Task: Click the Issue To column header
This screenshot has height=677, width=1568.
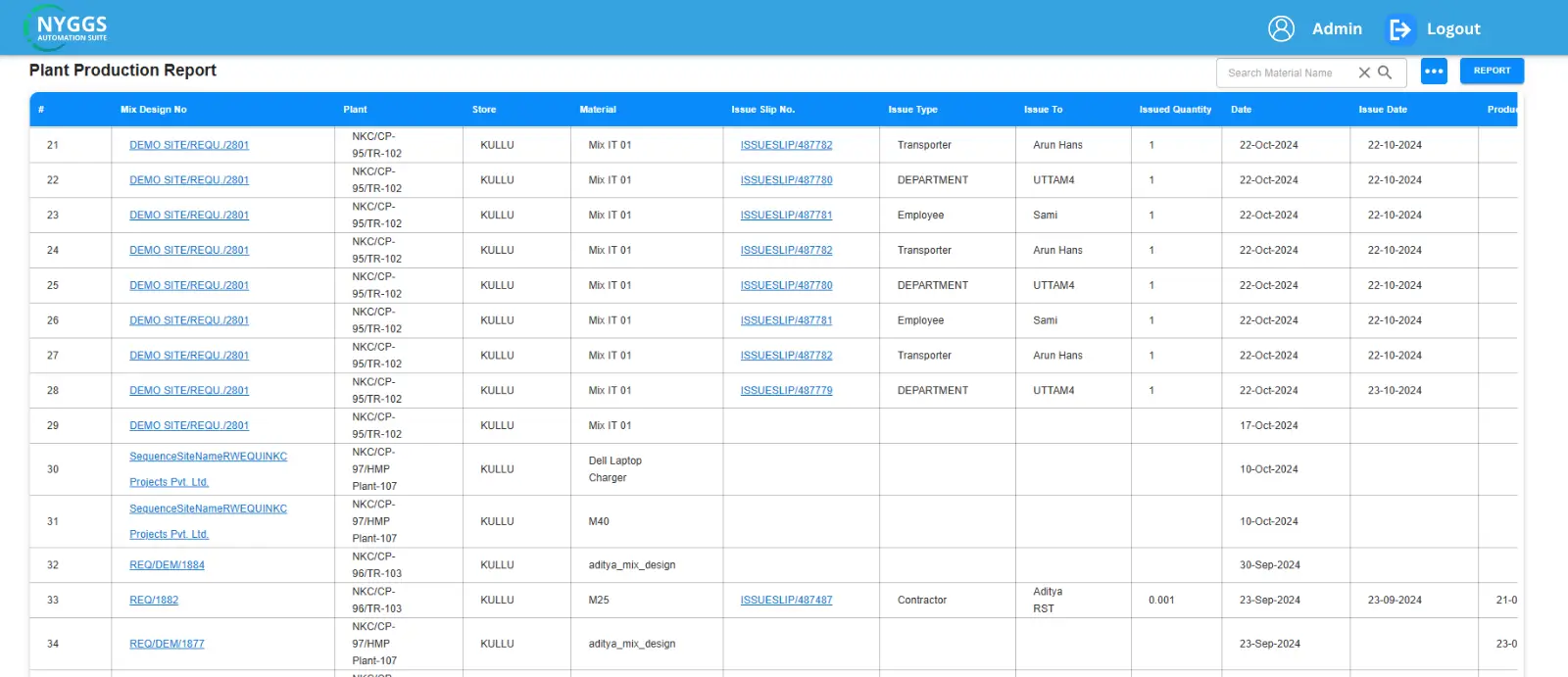Action: click(x=1043, y=110)
